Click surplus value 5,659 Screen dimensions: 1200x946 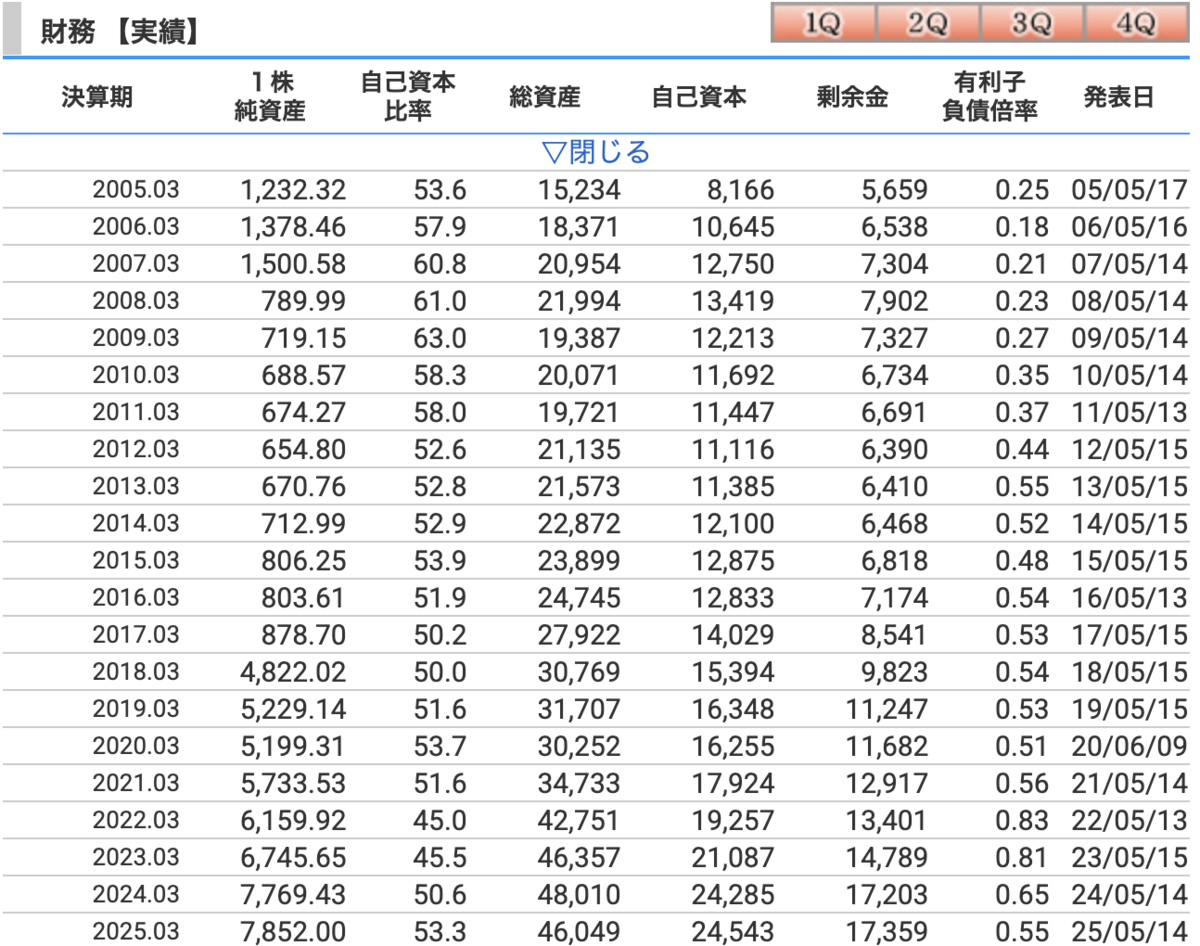click(x=895, y=190)
